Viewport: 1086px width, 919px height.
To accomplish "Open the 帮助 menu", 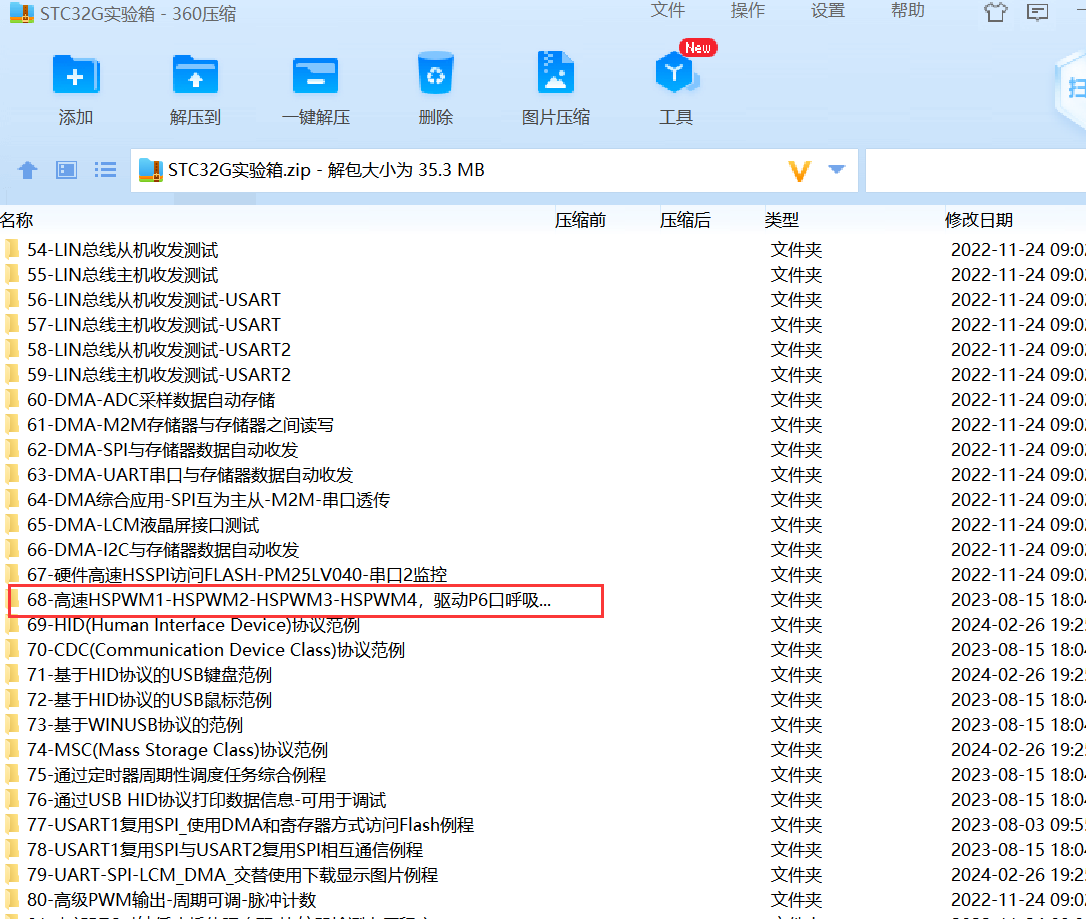I will tap(907, 10).
